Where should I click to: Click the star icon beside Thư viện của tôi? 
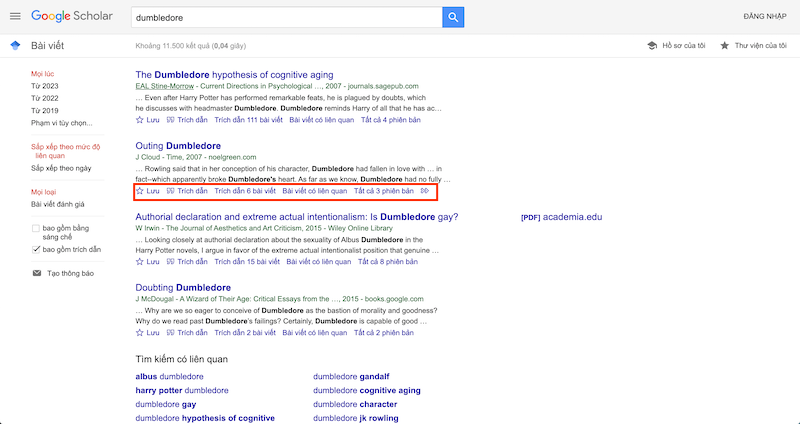[724, 45]
